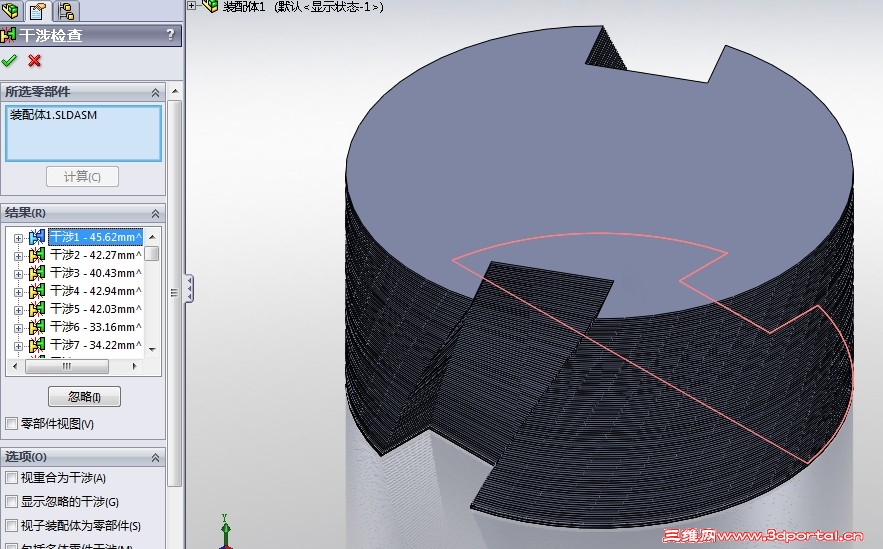Click results list scroll-left arrow

coord(15,367)
